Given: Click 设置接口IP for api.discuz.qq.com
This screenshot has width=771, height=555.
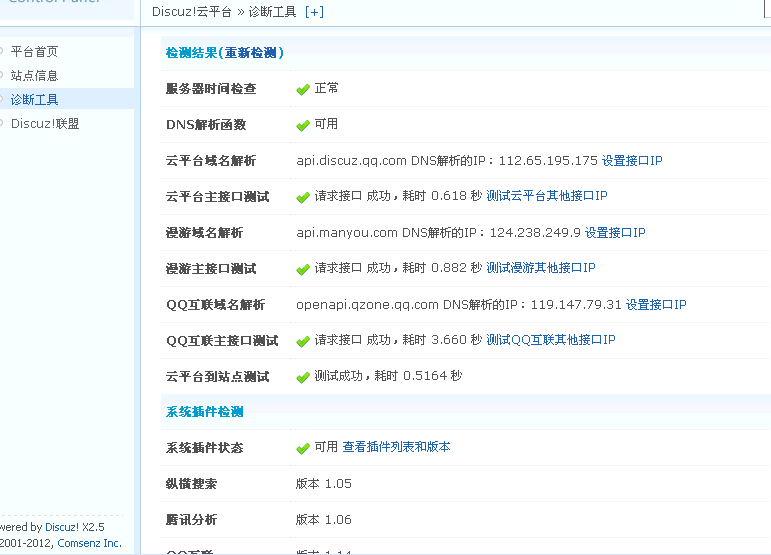Looking at the screenshot, I should 632,161.
